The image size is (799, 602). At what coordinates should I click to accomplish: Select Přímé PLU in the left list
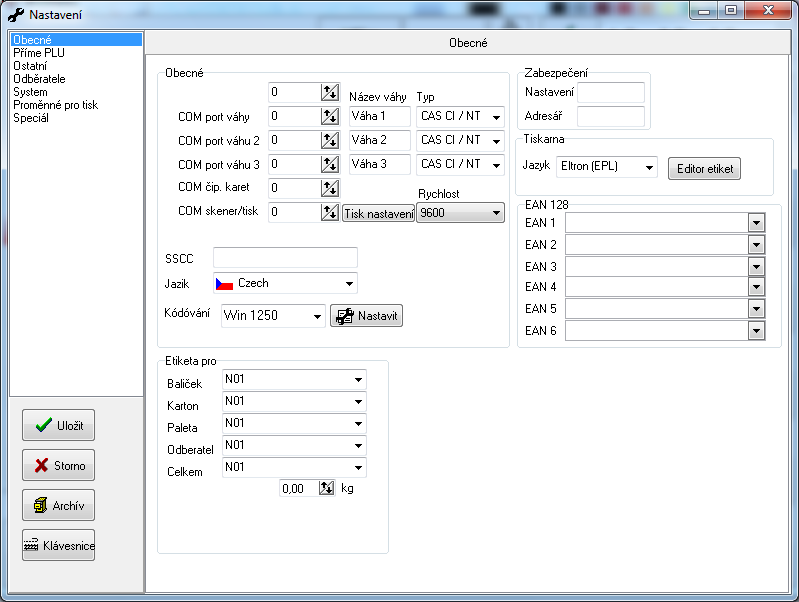coord(39,53)
